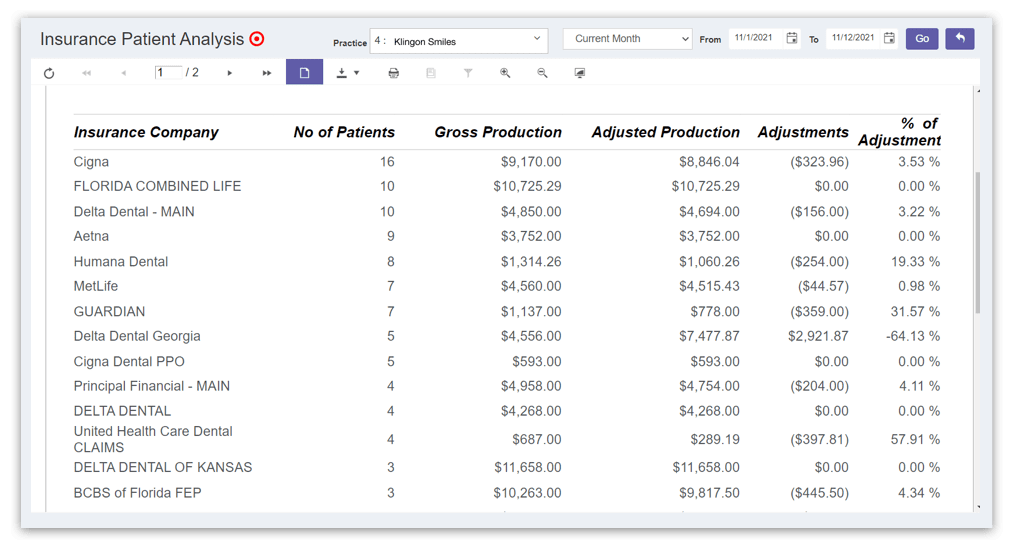Open the From date calendar picker

click(792, 38)
